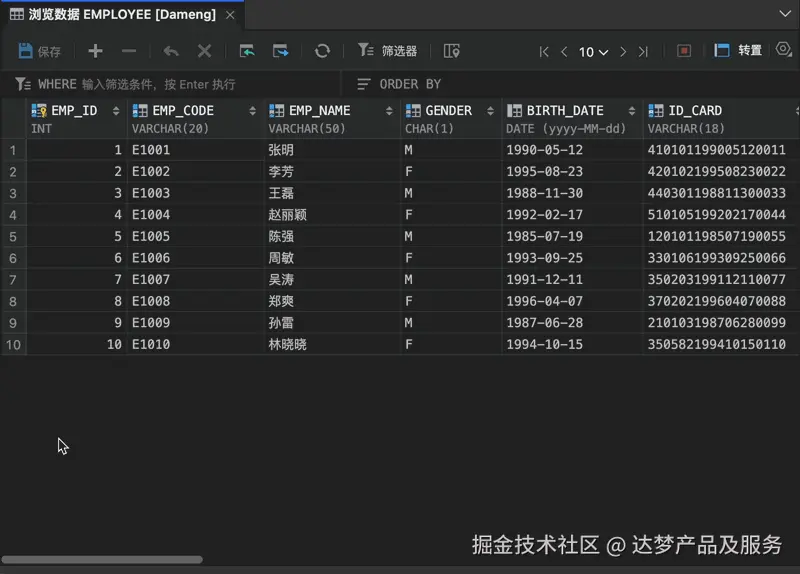Click the column settings icon
The height and width of the screenshot is (574, 800).
point(452,51)
